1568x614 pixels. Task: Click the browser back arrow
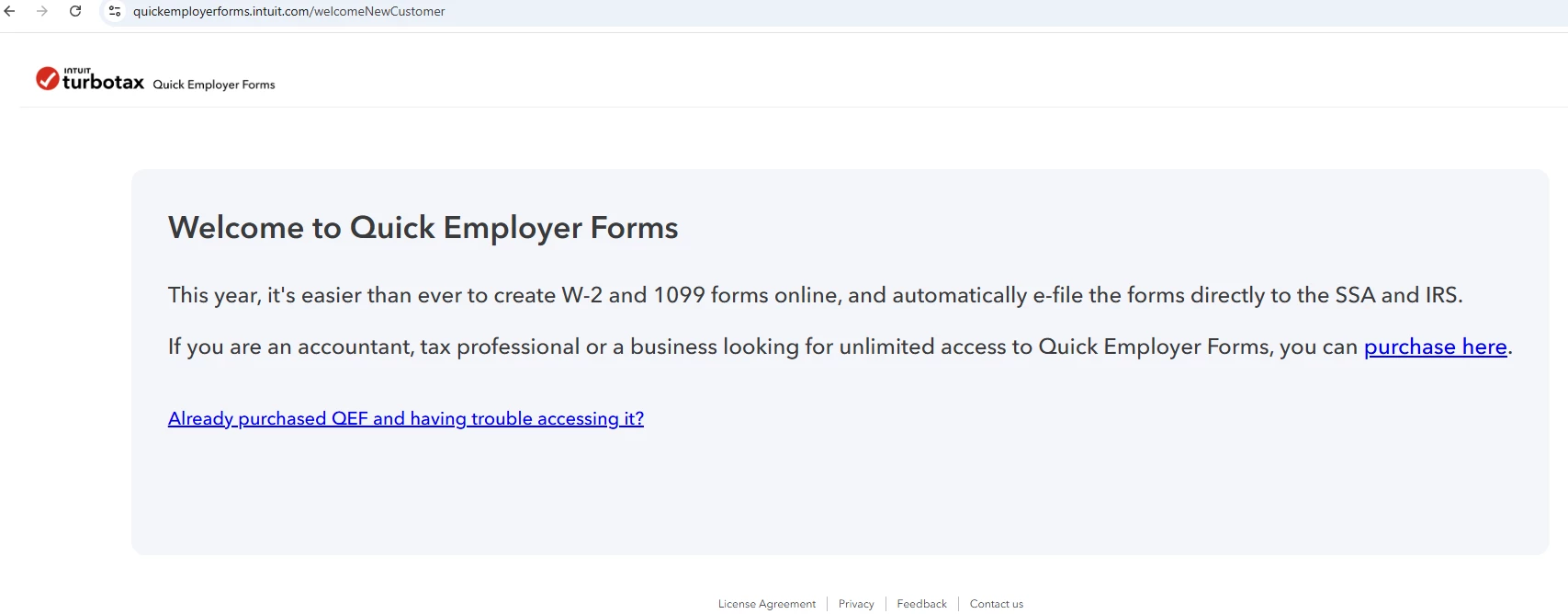tap(10, 11)
